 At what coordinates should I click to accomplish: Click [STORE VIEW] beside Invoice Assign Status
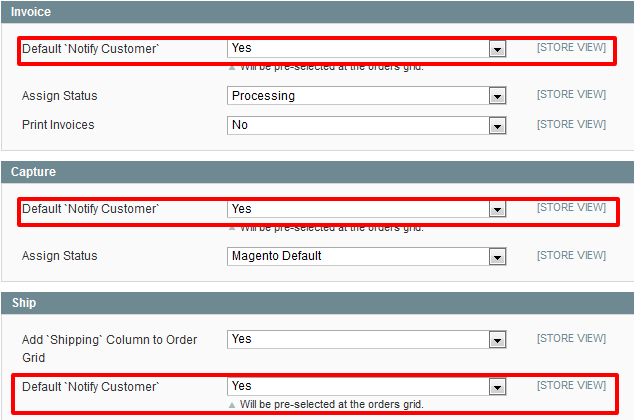(x=571, y=95)
